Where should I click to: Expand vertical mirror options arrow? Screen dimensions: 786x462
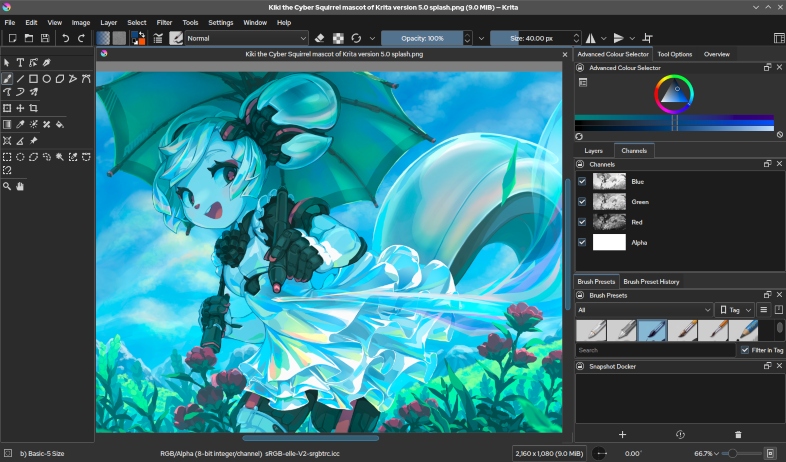coord(632,38)
